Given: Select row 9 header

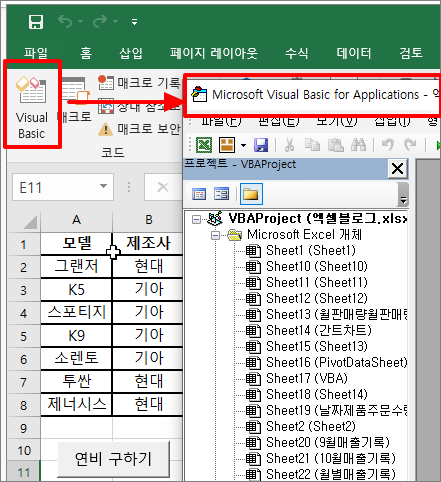Looking at the screenshot, I should pos(23,428).
